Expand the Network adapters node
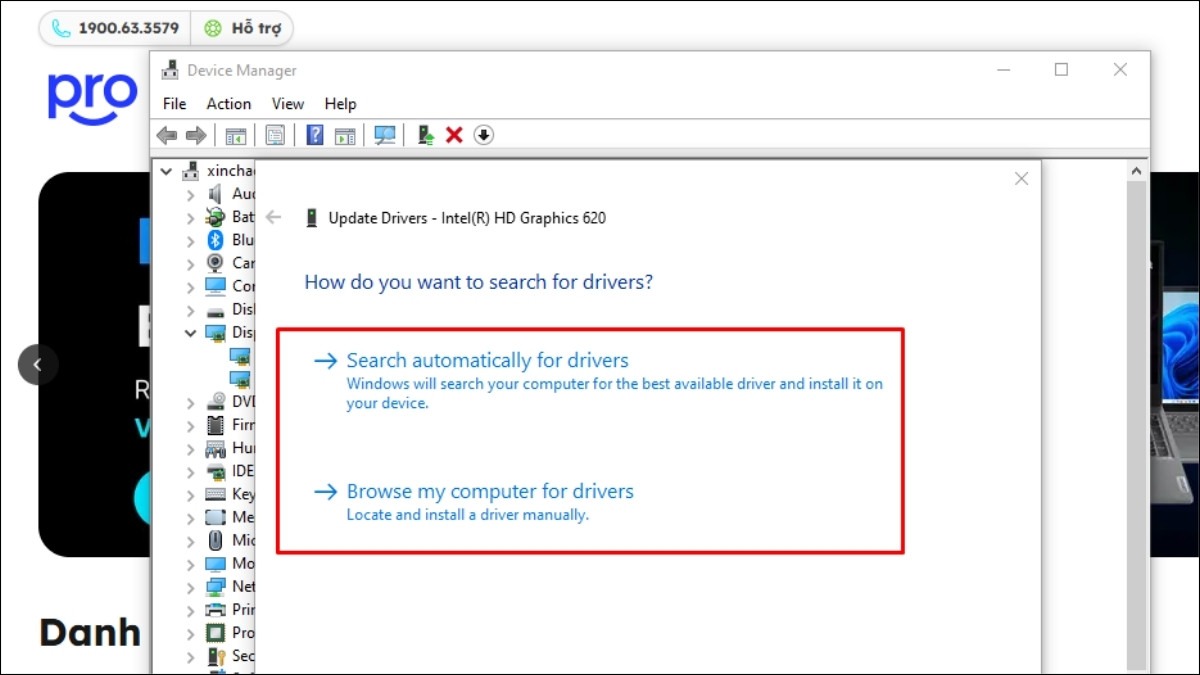The height and width of the screenshot is (675, 1200). (190, 587)
